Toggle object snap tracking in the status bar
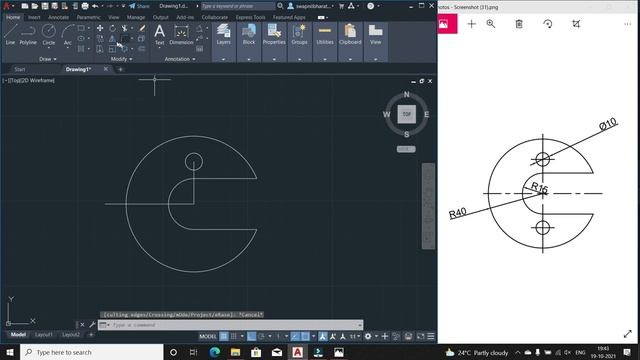The width and height of the screenshot is (640, 360). [x=295, y=336]
